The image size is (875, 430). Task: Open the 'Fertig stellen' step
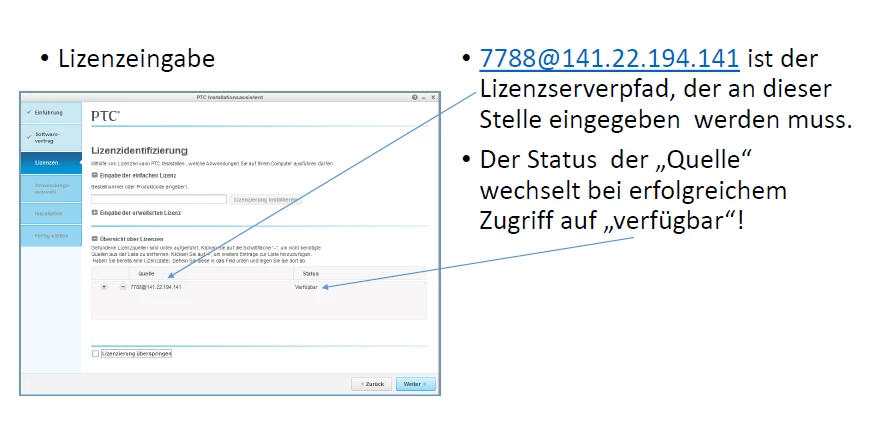pos(51,236)
